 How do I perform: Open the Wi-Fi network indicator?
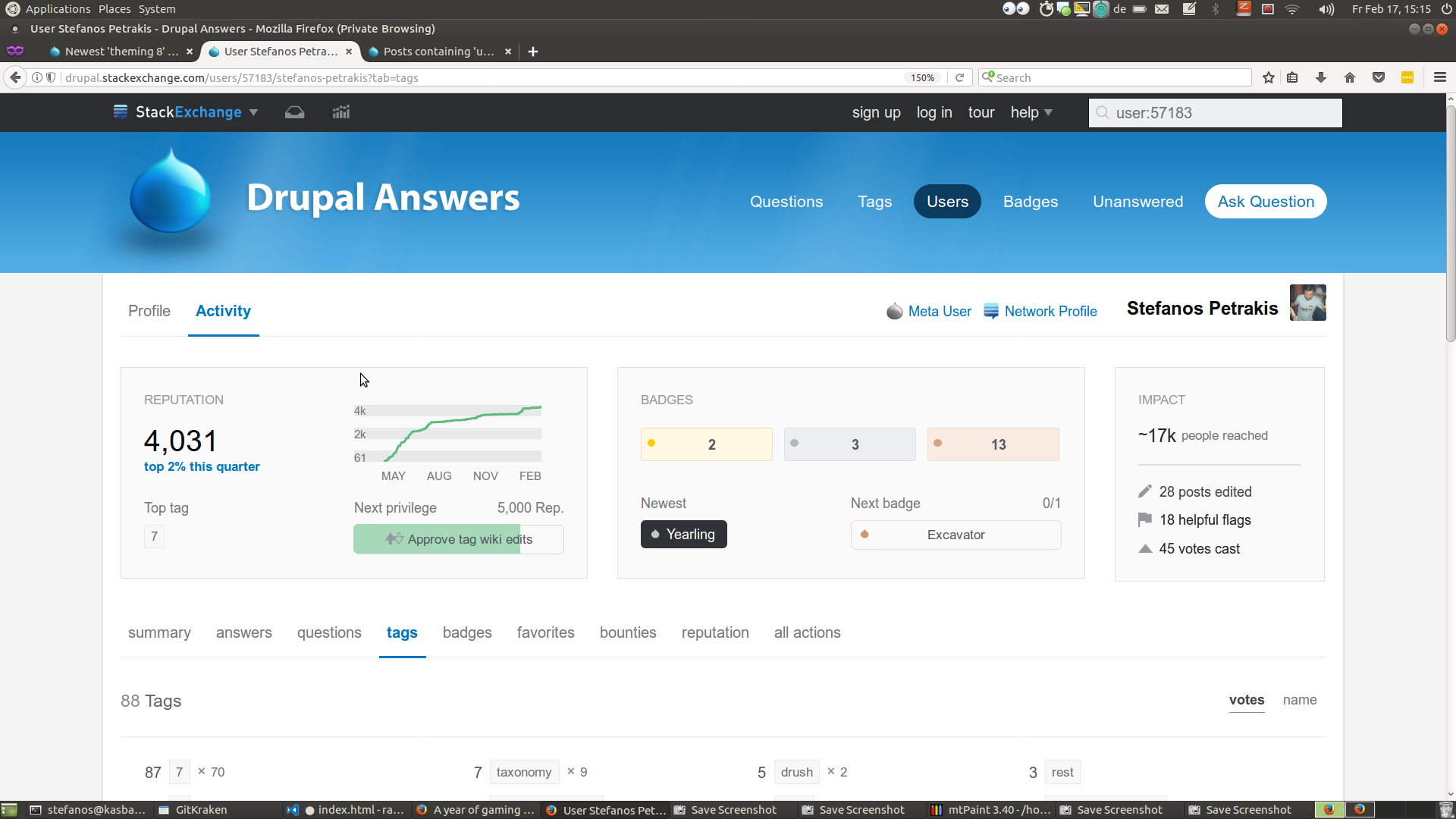tap(1292, 9)
